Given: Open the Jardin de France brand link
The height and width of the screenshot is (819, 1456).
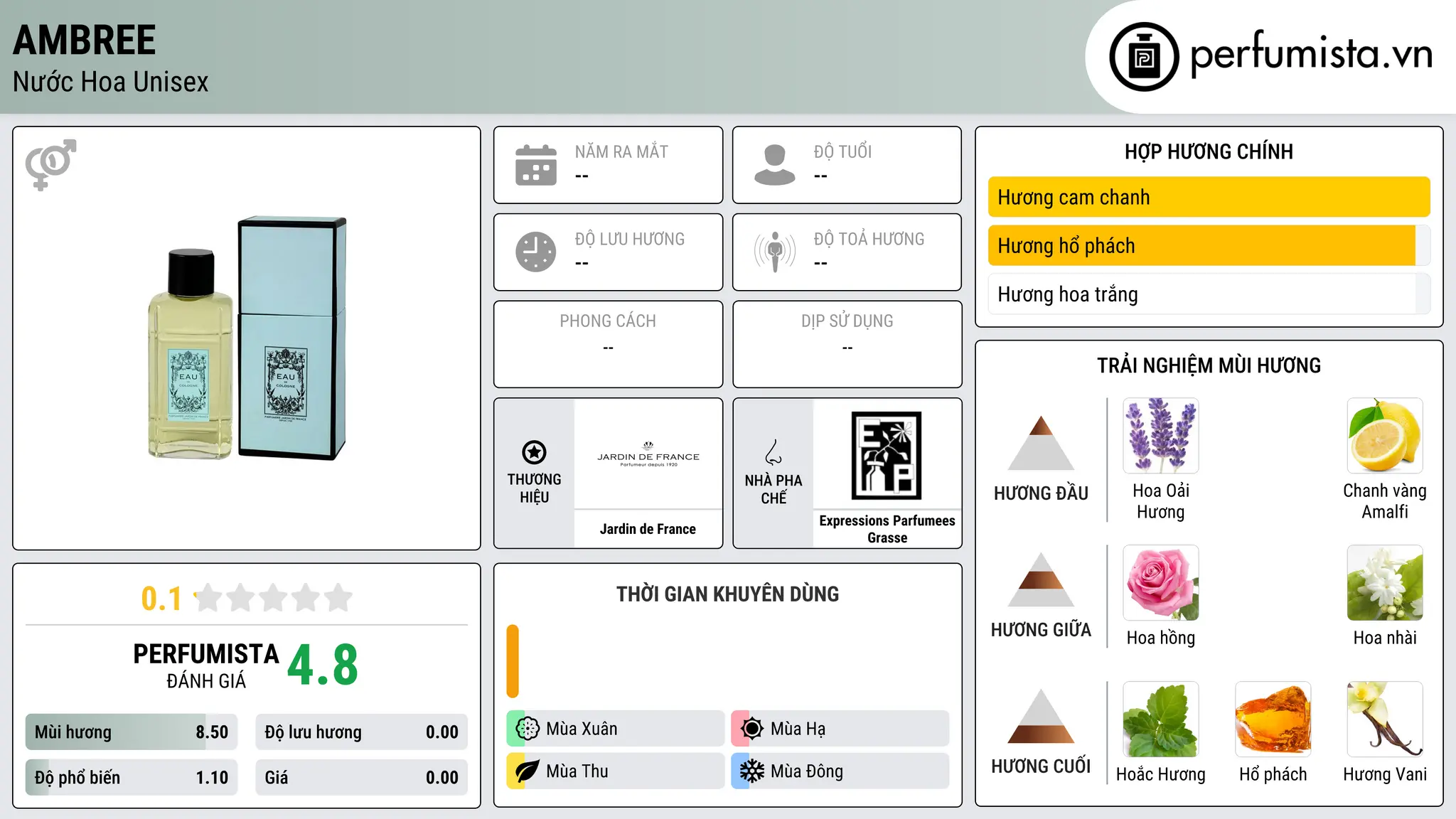Looking at the screenshot, I should click(648, 529).
